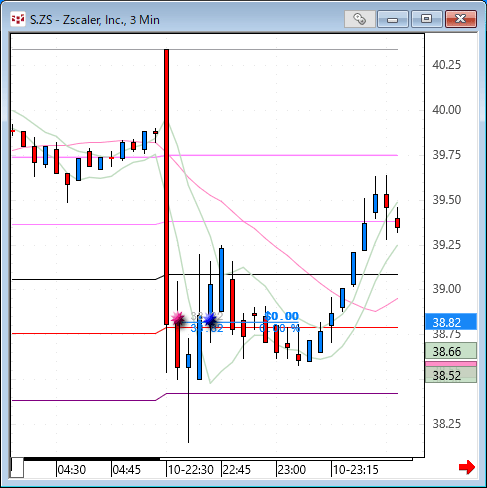Click the 38.25 price scale value
Image resolution: width=487 pixels, height=488 pixels.
click(x=447, y=424)
